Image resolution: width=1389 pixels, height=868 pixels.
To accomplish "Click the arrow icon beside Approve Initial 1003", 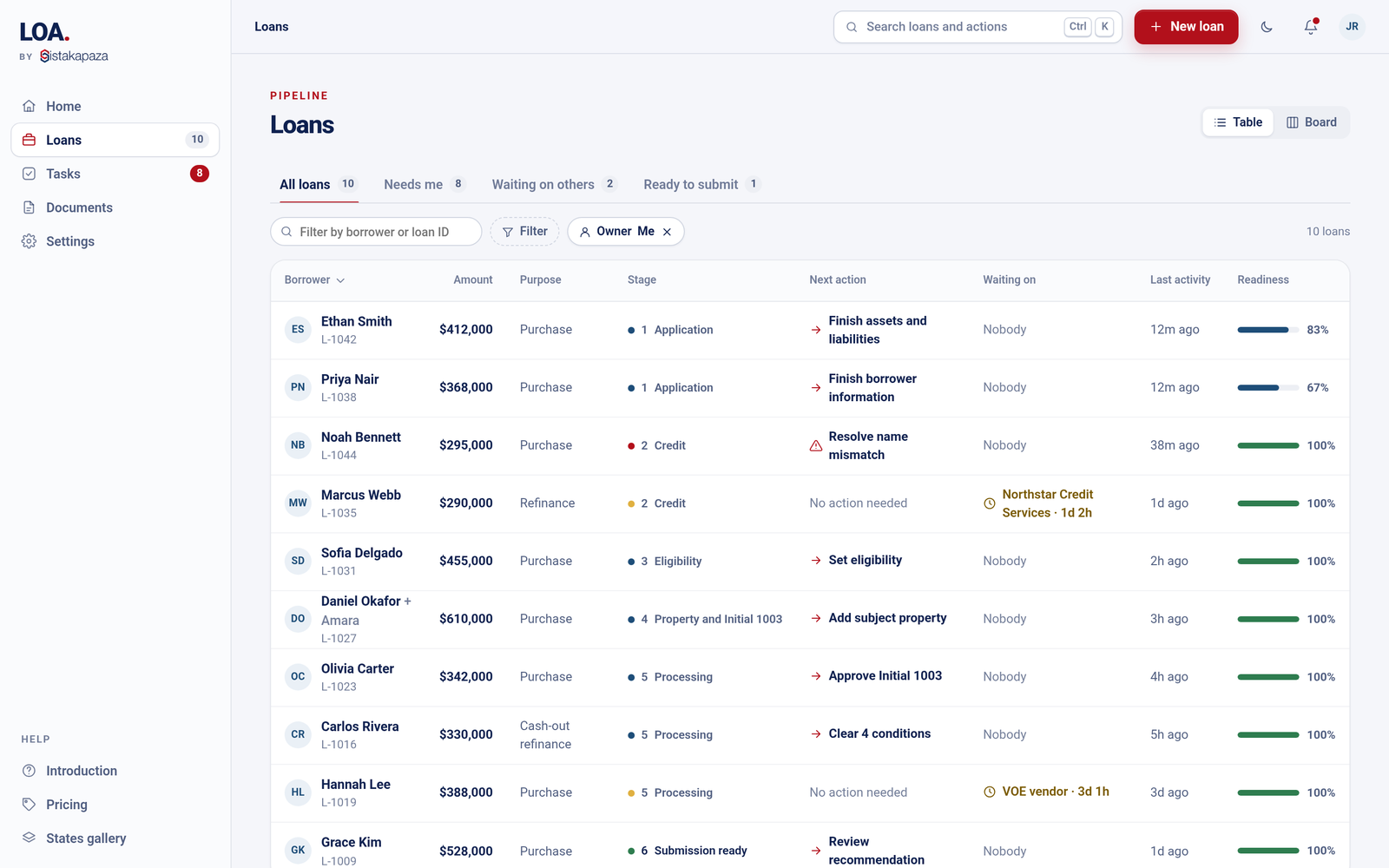I will 816,676.
